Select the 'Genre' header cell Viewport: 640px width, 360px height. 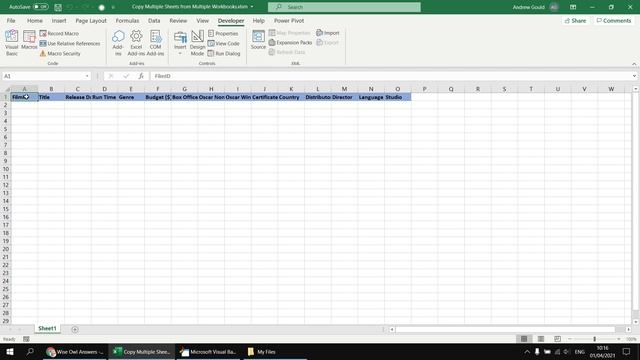tap(131, 97)
